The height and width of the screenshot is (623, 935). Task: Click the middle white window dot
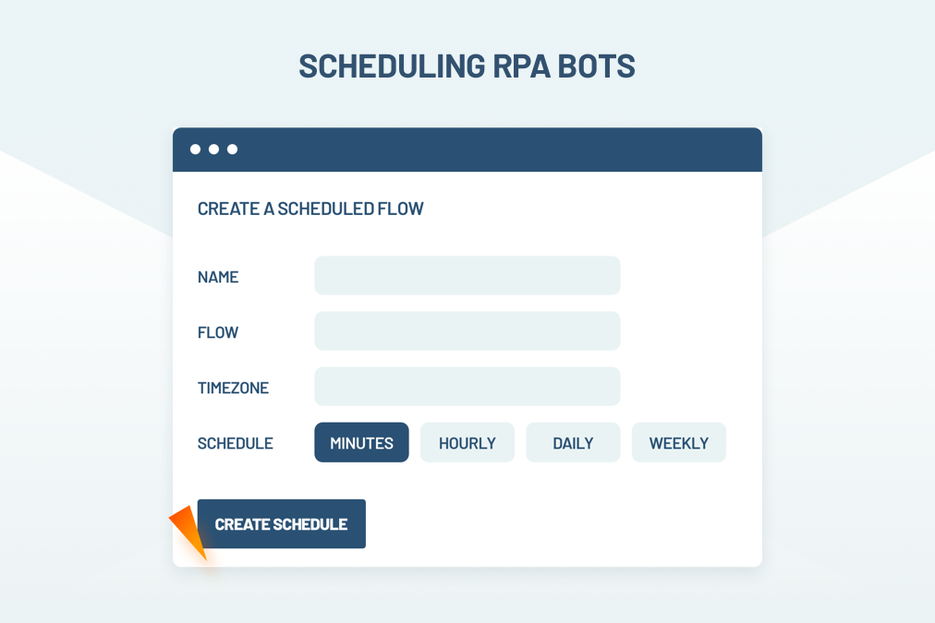pos(214,150)
